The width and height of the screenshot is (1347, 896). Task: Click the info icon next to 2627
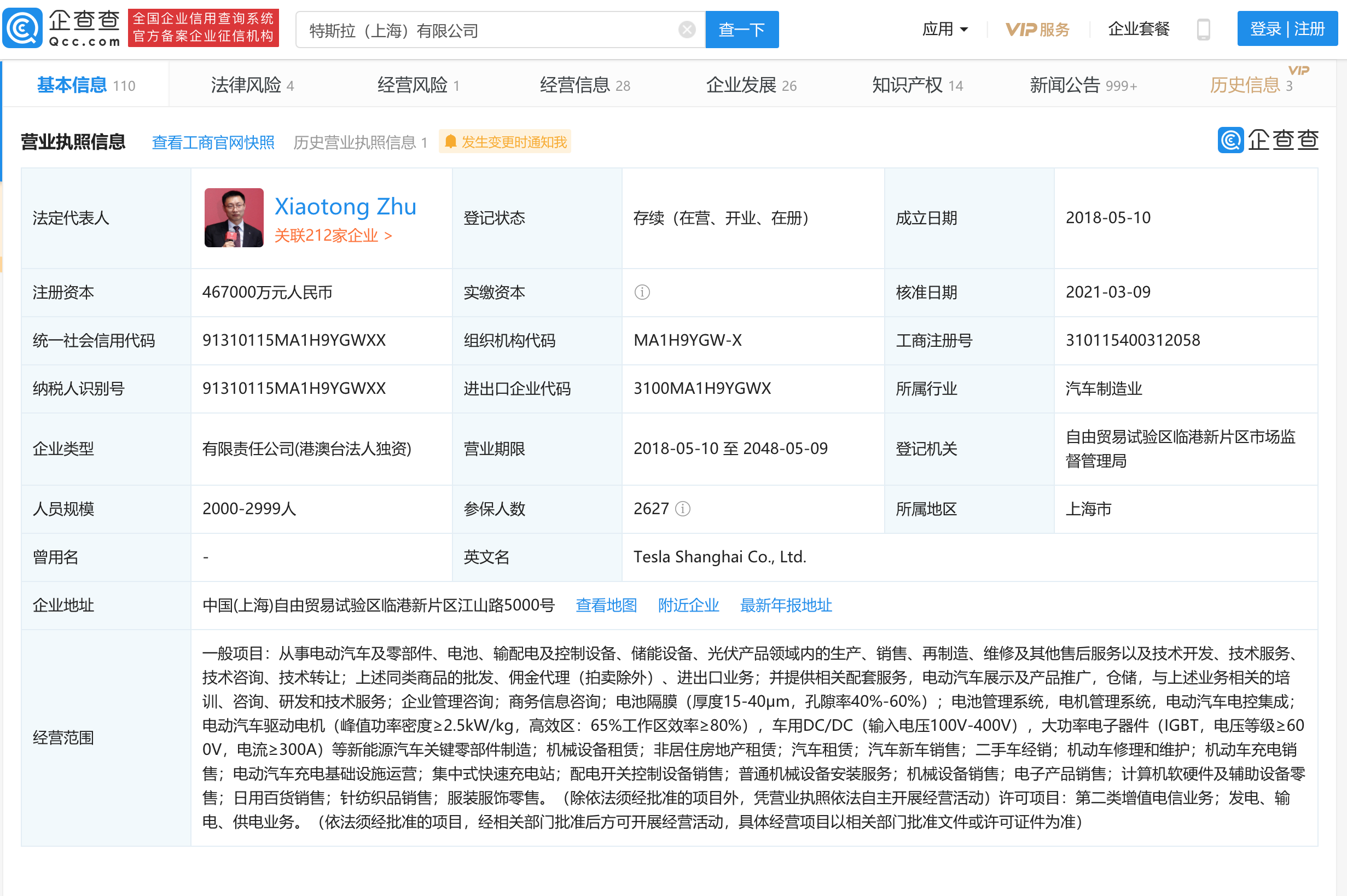[682, 509]
